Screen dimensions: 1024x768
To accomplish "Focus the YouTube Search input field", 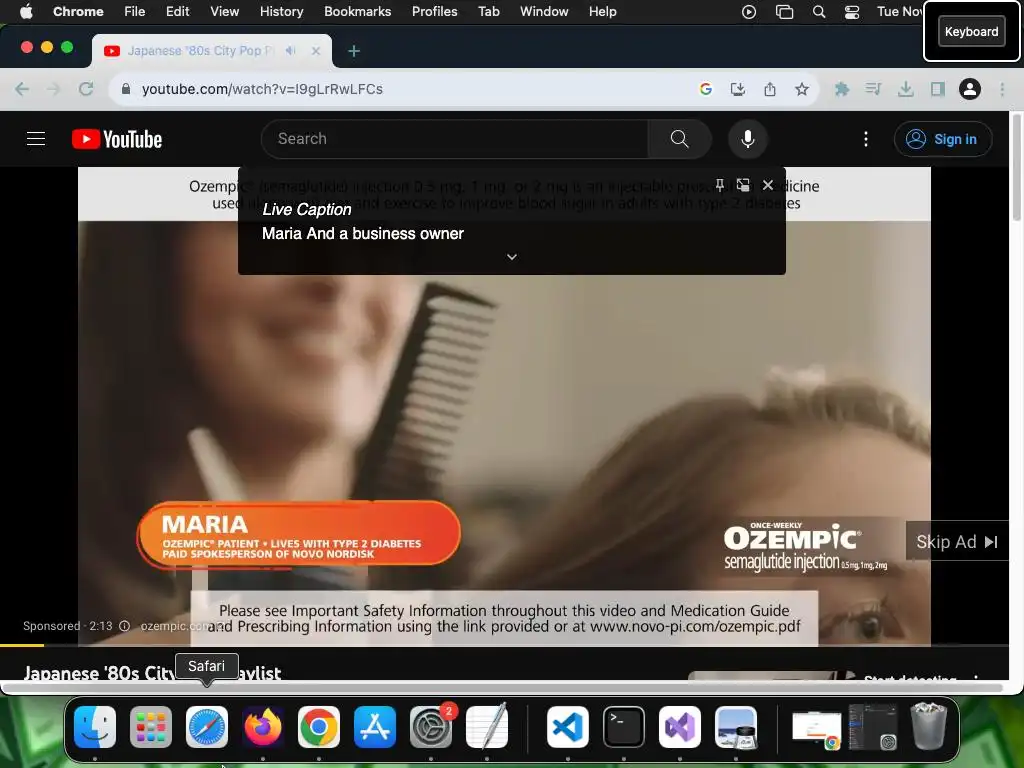I will pos(455,139).
